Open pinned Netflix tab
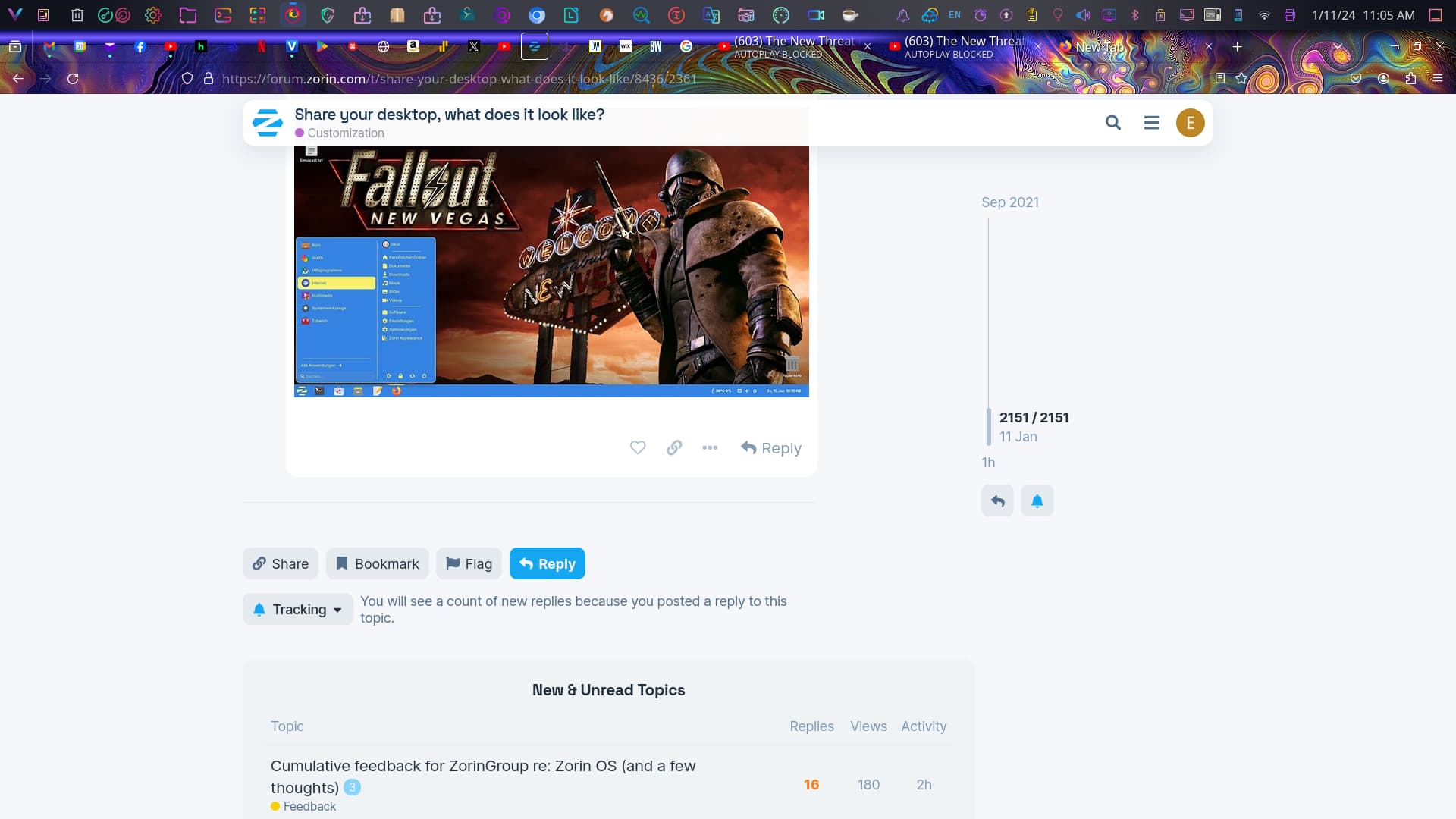1456x819 pixels. [262, 47]
